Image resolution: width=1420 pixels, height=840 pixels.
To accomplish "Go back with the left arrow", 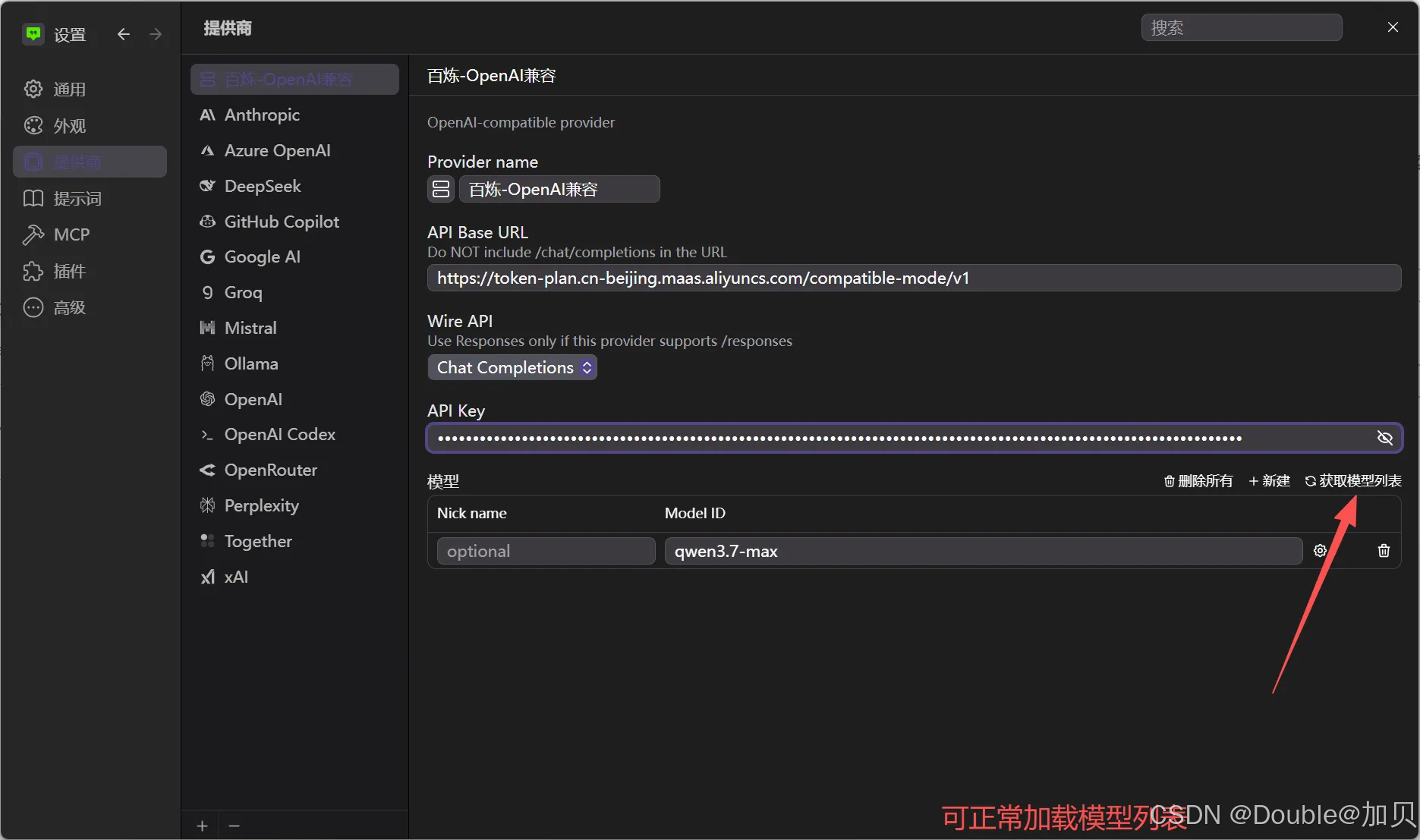I will pos(123,34).
